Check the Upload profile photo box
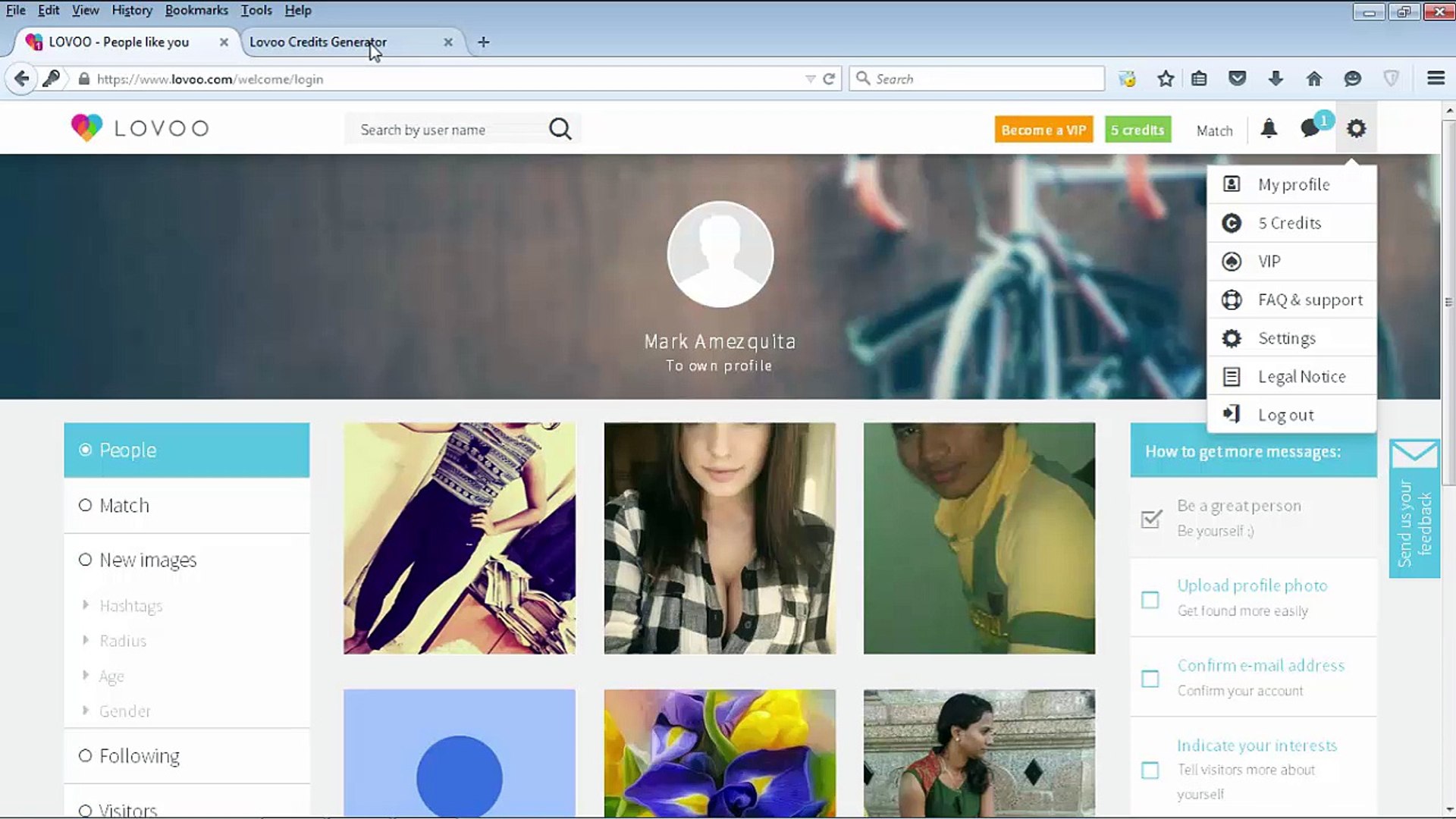Viewport: 1456px width, 819px height. pos(1150,600)
